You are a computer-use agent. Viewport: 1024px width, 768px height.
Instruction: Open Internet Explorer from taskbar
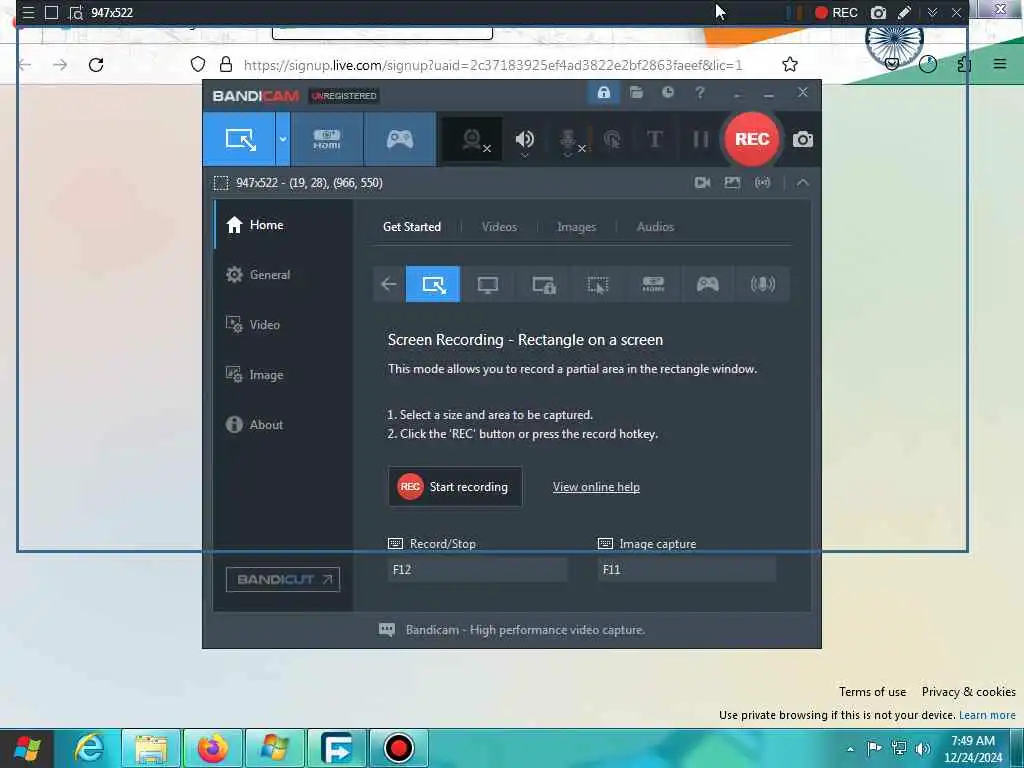88,748
